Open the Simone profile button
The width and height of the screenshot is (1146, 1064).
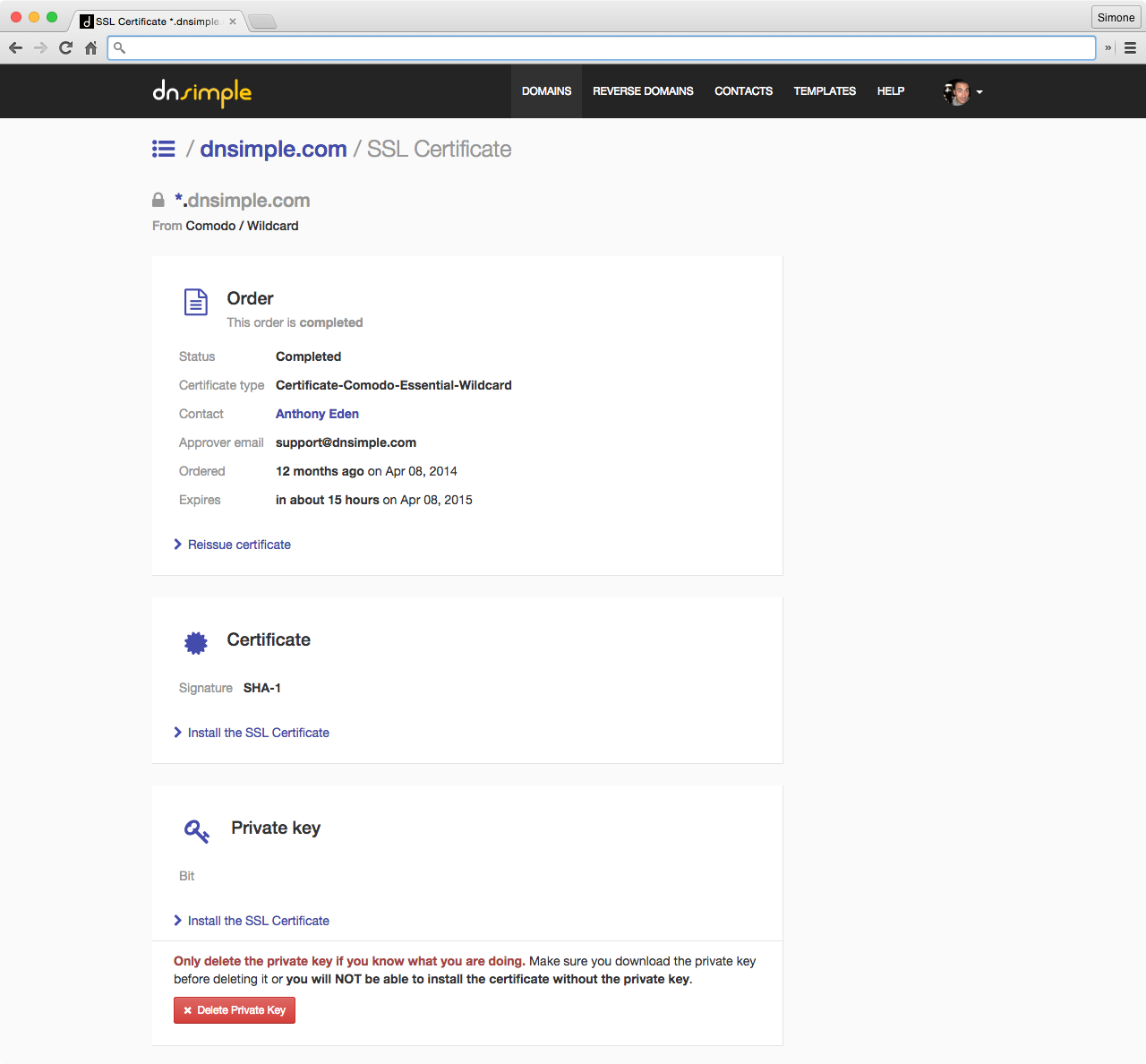pyautogui.click(x=1116, y=18)
